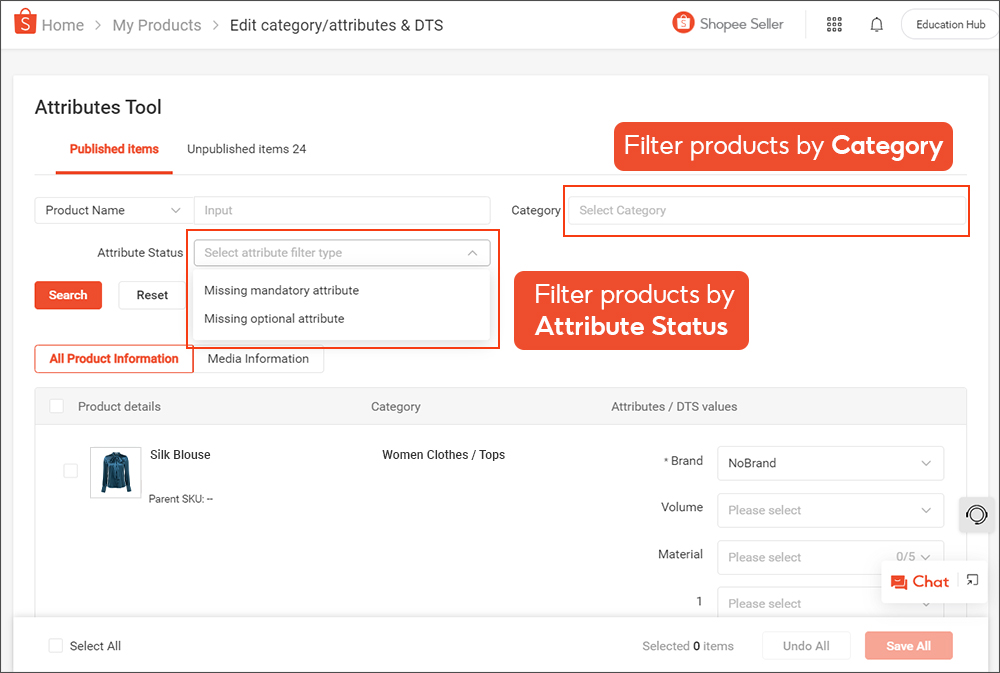This screenshot has width=1000, height=673.
Task: Tick the checkbox next to Silk Blouse
Action: pyautogui.click(x=70, y=471)
